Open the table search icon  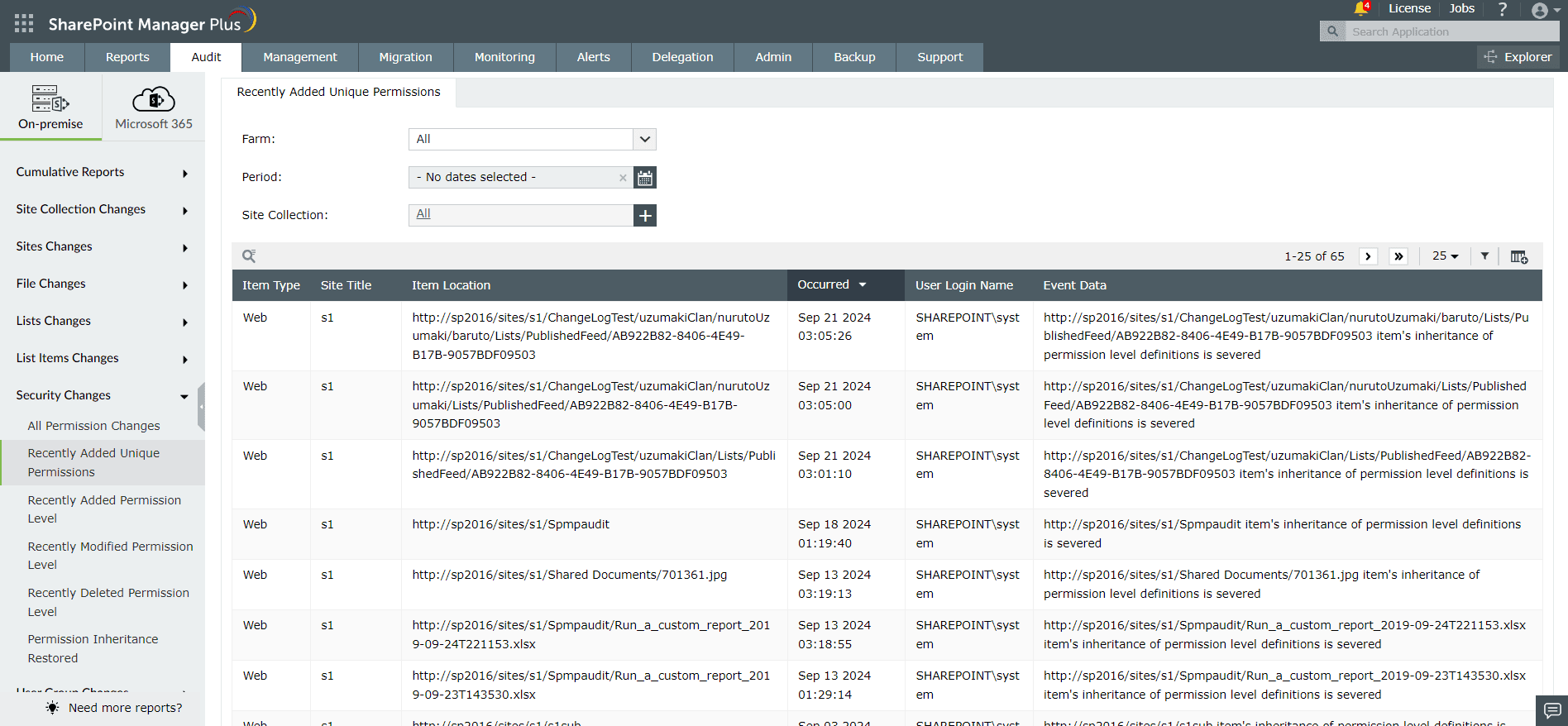click(x=249, y=256)
